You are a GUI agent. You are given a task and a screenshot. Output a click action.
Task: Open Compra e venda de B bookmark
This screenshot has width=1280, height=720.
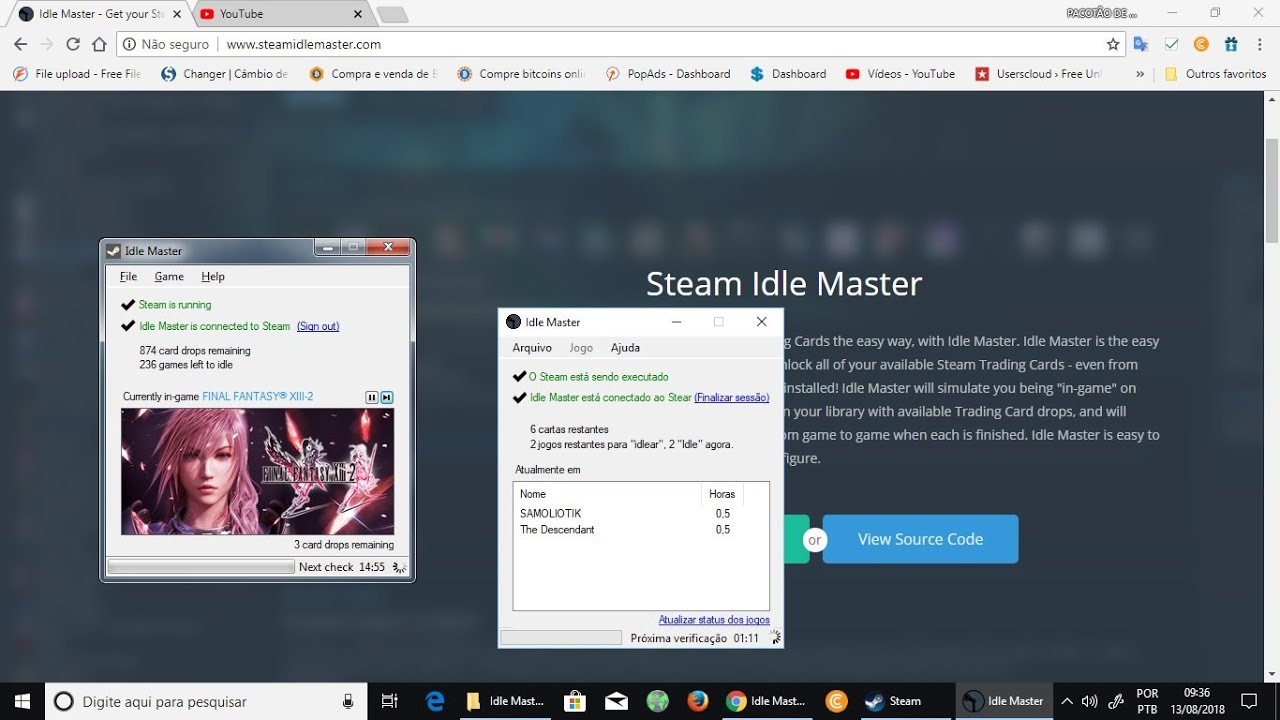[374, 74]
